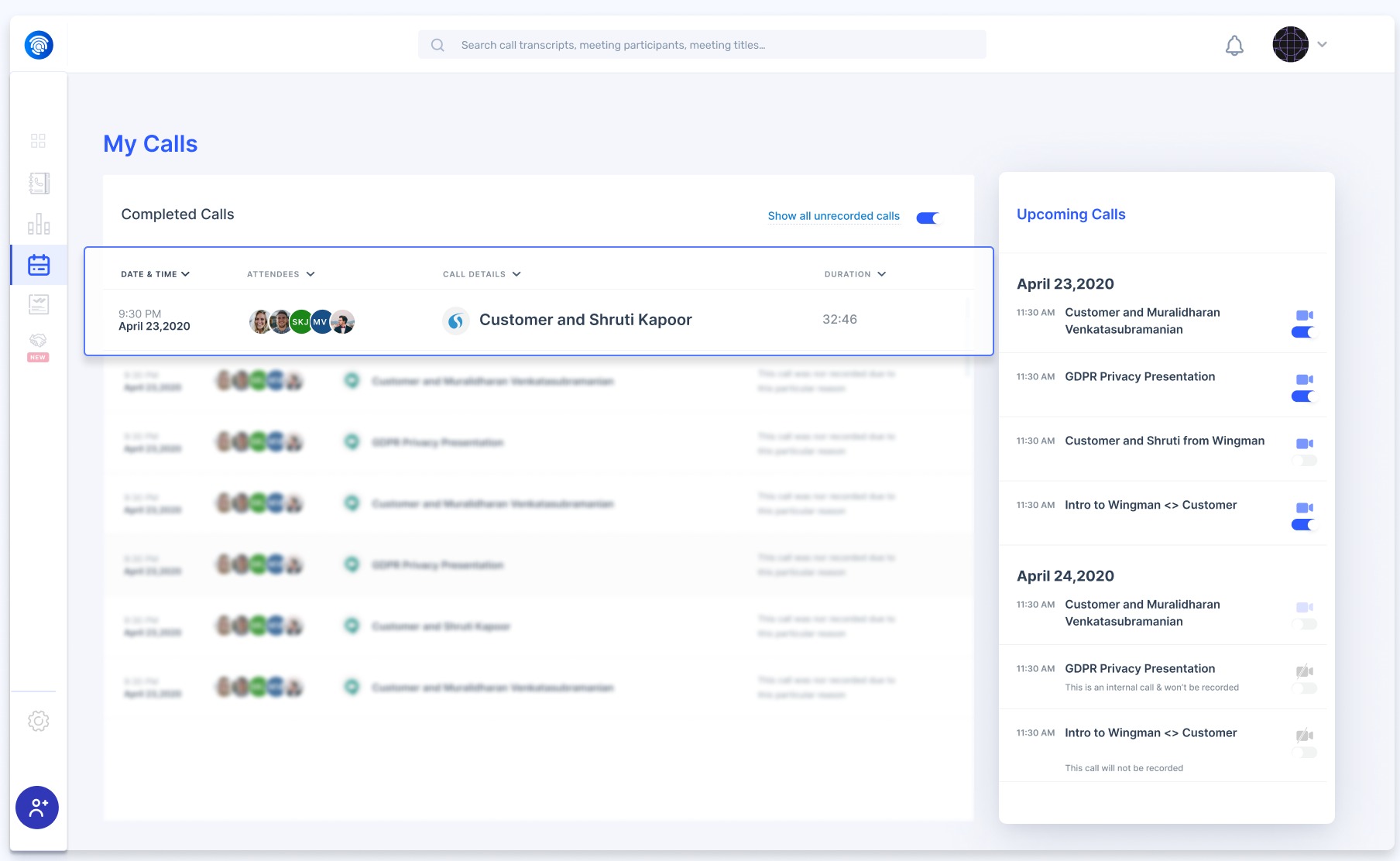Select the calendar My Calls sidebar tab

(x=39, y=265)
